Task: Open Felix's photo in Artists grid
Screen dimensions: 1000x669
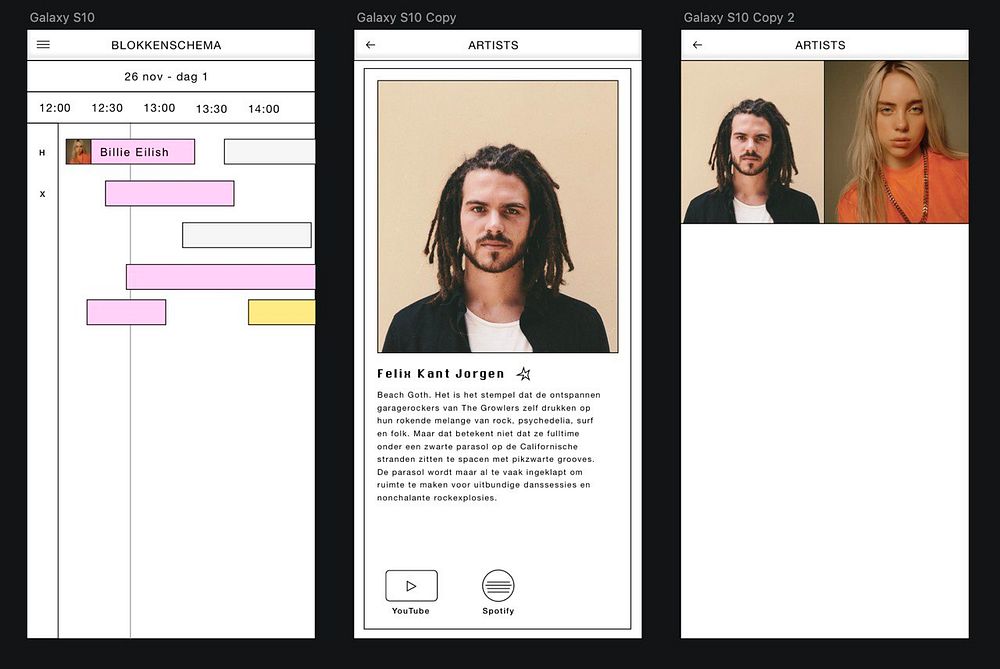Action: click(x=753, y=142)
